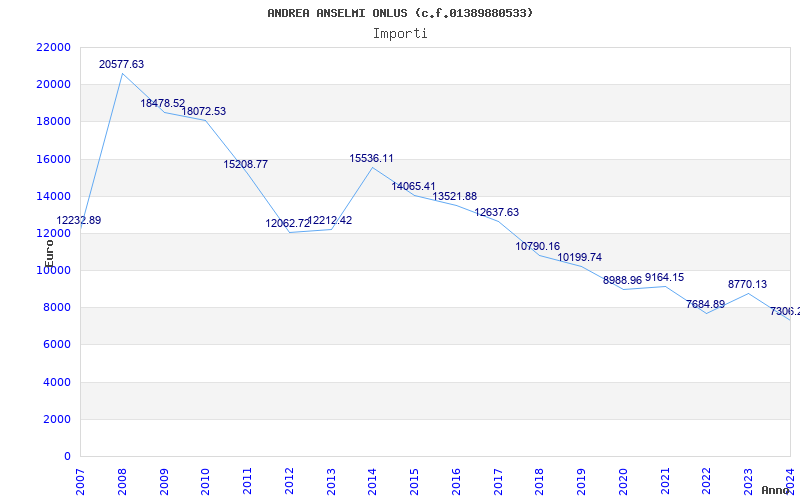Select the 2010 x-axis year label
The image size is (800, 500).
[x=205, y=481]
